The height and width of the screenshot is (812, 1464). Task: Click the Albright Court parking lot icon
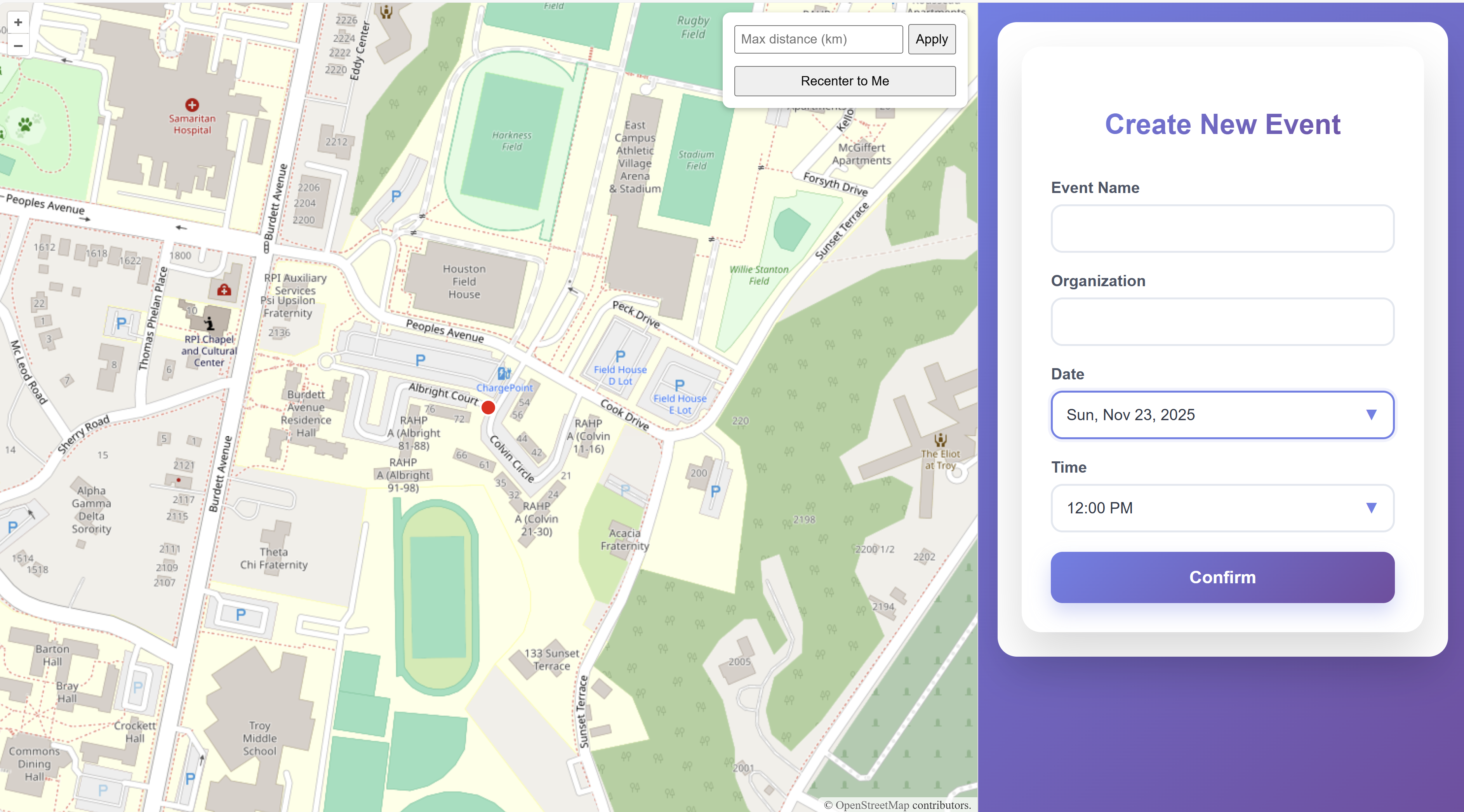(x=420, y=360)
